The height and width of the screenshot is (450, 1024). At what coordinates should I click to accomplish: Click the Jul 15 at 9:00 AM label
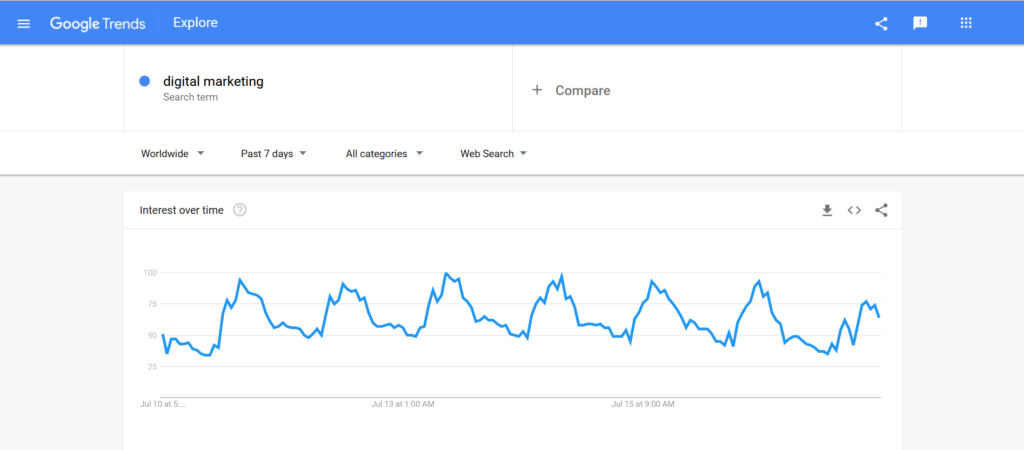tap(643, 404)
